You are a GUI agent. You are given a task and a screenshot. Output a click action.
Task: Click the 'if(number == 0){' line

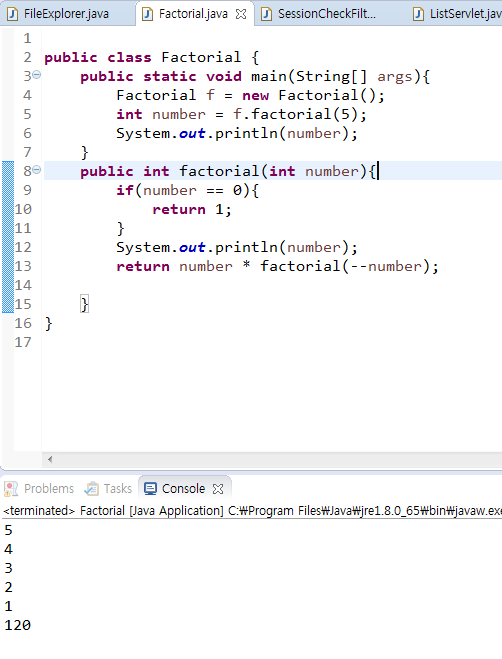(188, 190)
